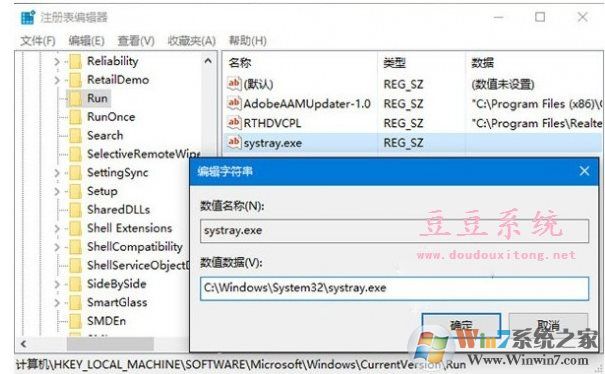Select the RetailDemo folder icon
This screenshot has height=374, width=605.
[76, 80]
